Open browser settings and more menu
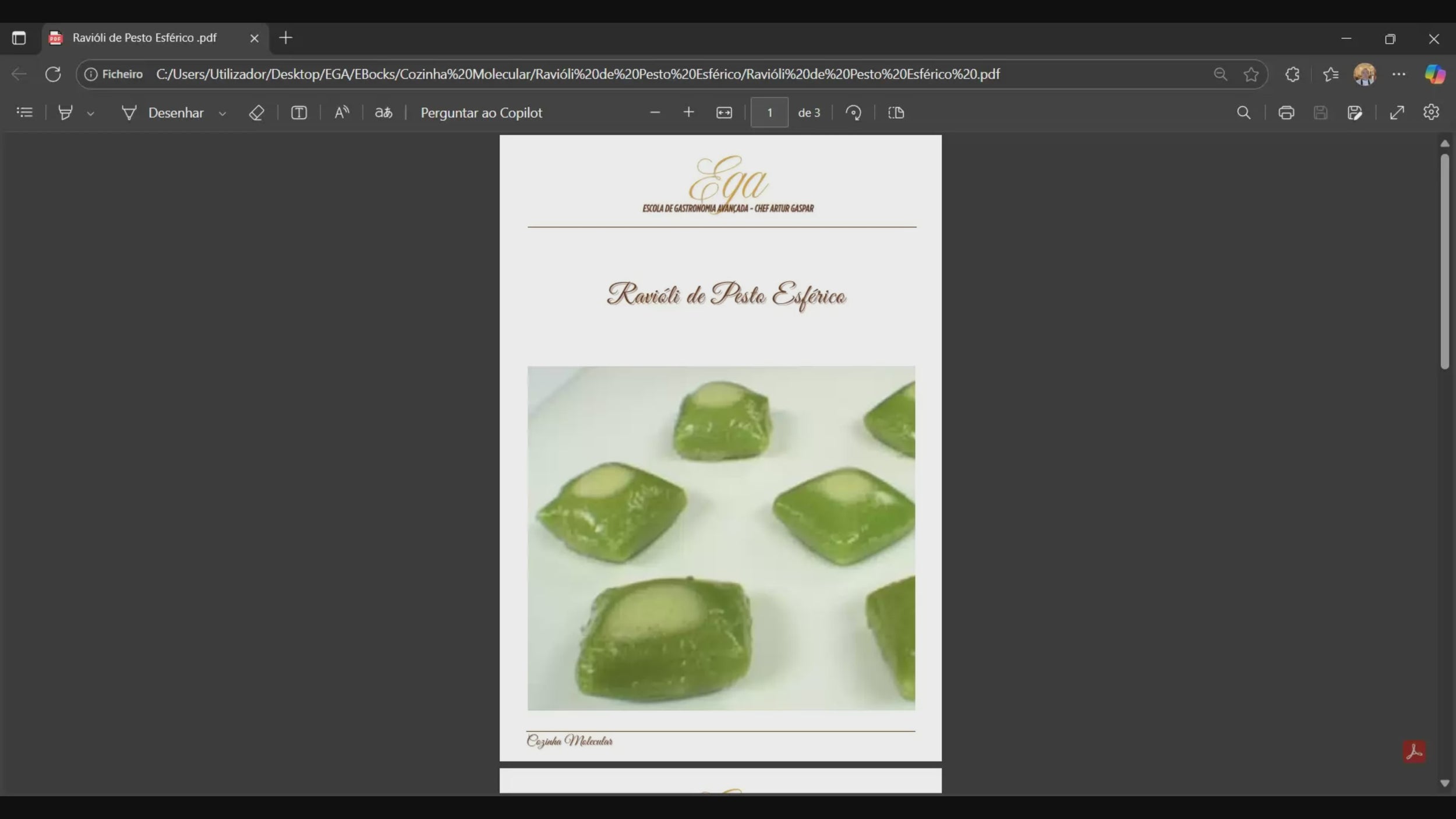Viewport: 1456px width, 819px height. pyautogui.click(x=1398, y=74)
